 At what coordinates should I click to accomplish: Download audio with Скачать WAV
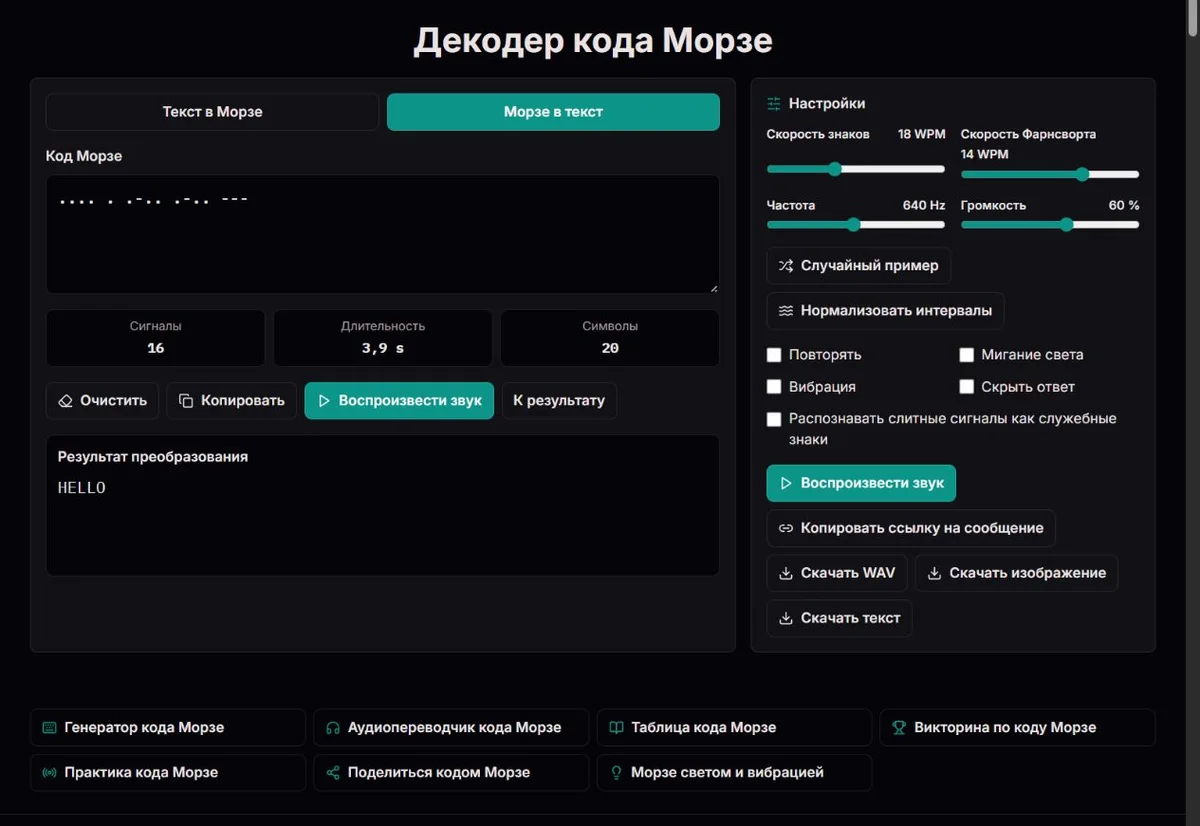[837, 573]
